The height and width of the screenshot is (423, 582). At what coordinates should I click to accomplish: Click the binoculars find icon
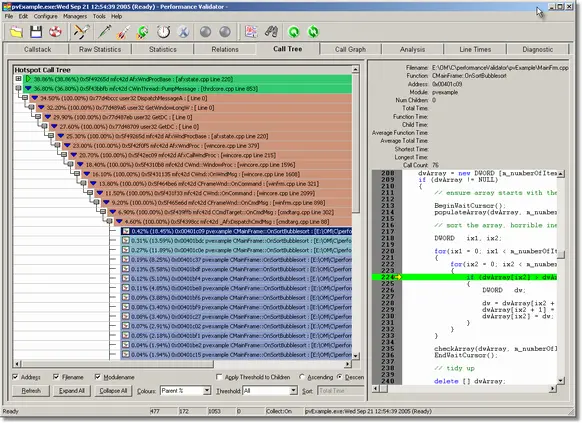coord(271,32)
